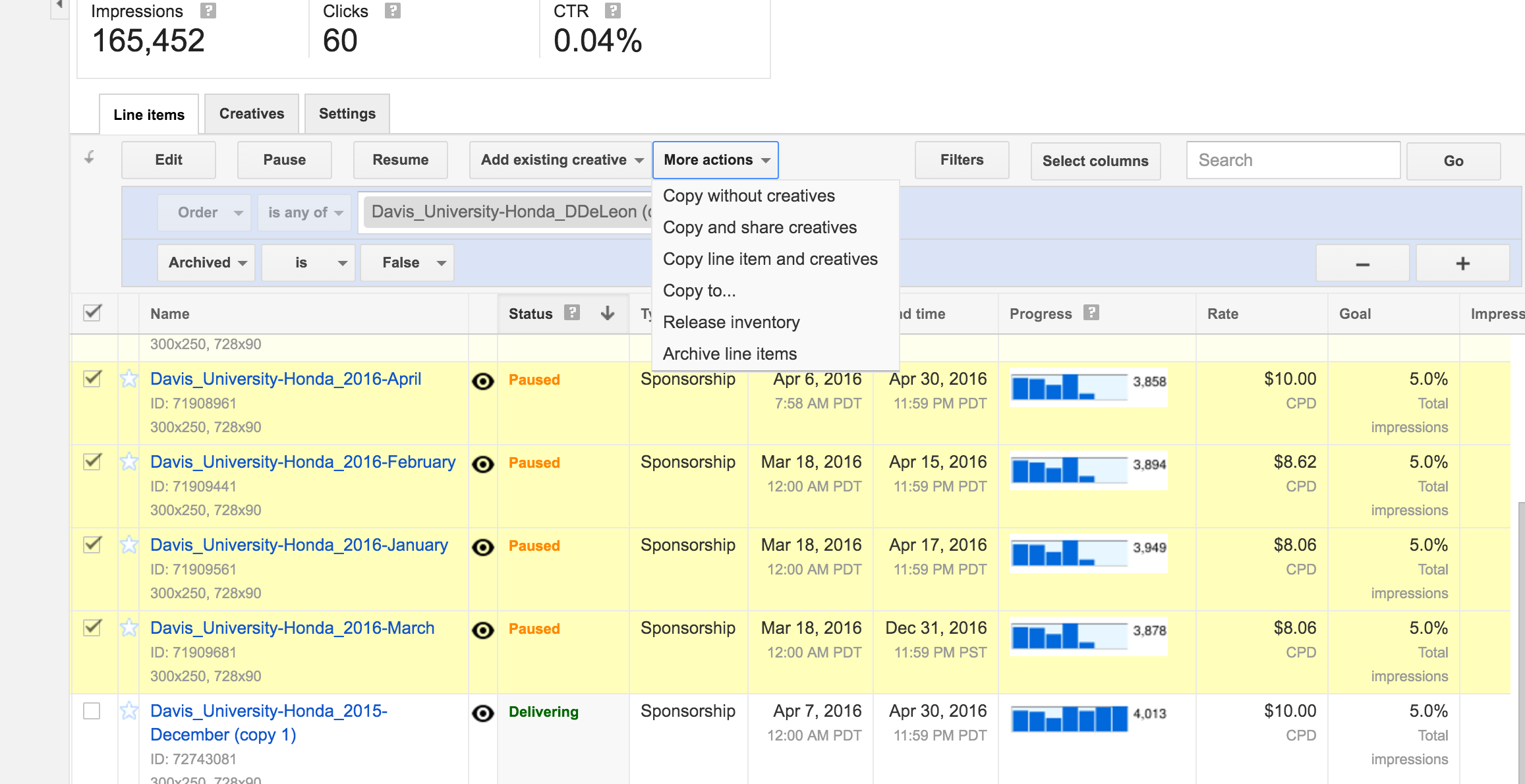Viewport: 1525px width, 784px height.
Task: Toggle the select-all header checkbox
Action: 92,313
